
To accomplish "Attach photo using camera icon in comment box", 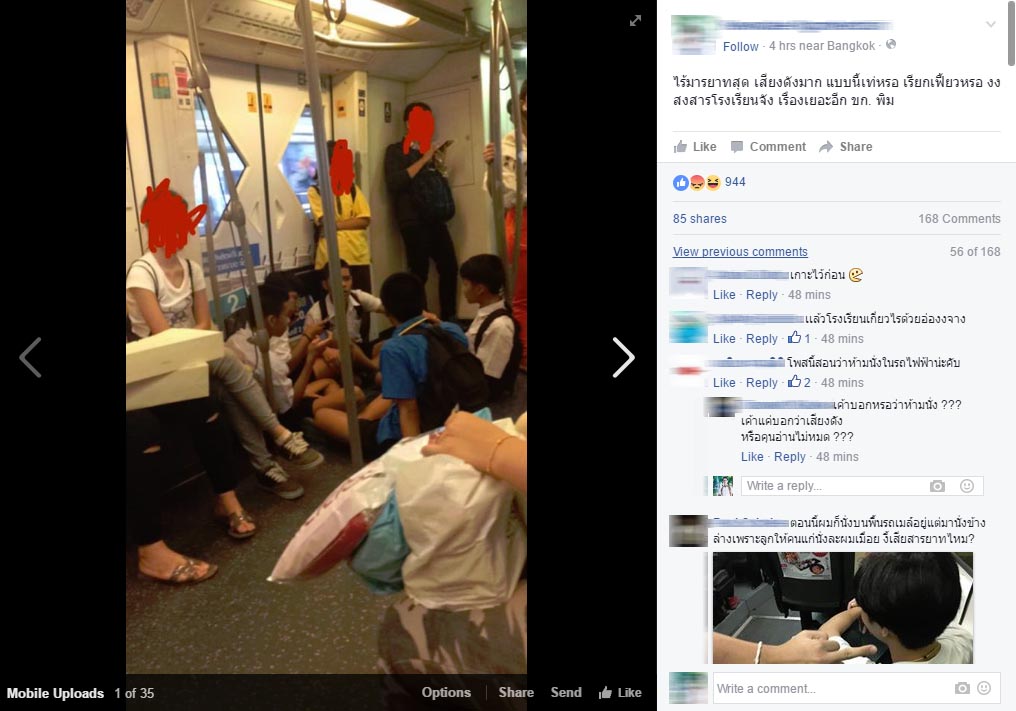I will 962,688.
